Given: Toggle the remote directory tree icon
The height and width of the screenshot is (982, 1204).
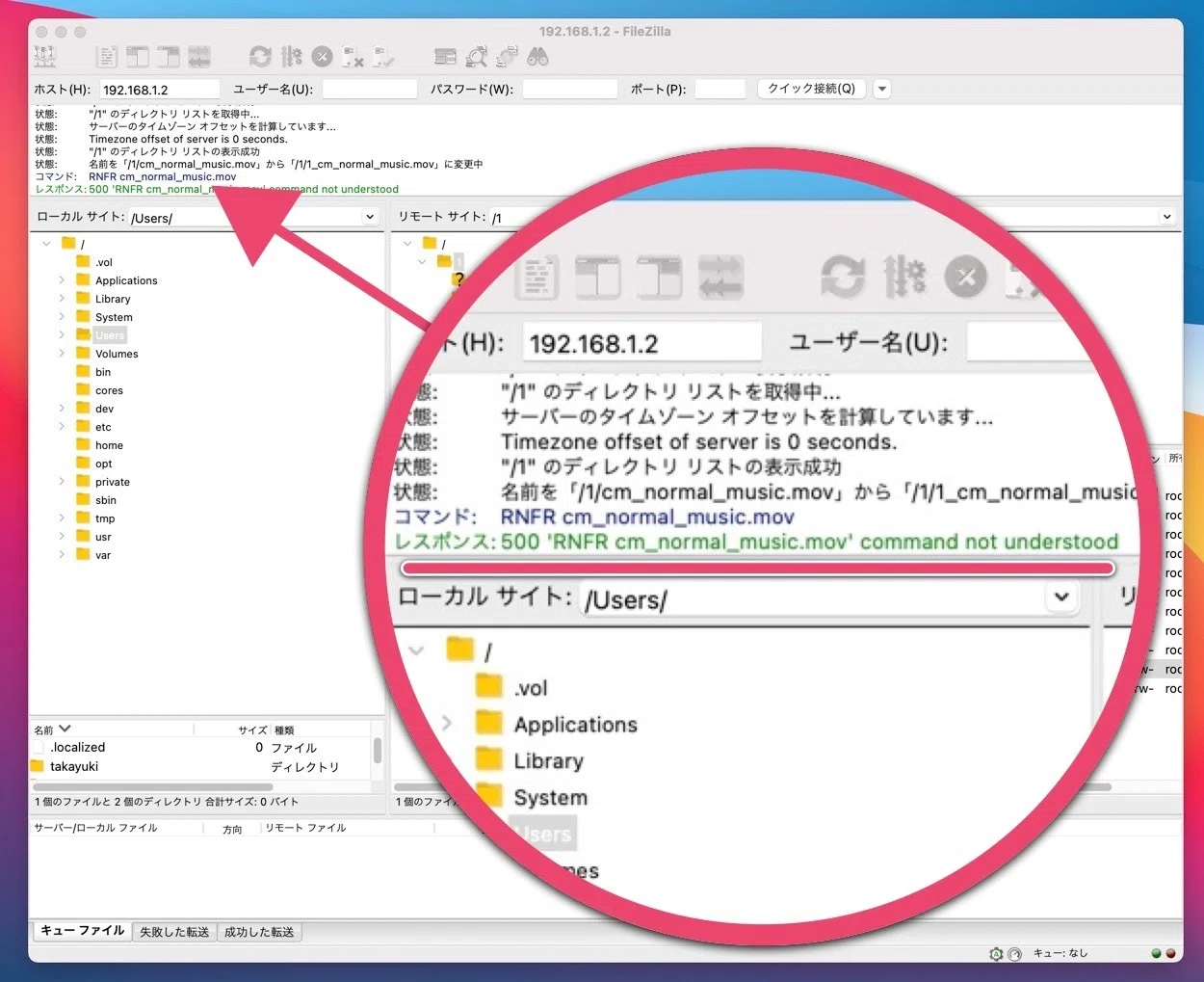Looking at the screenshot, I should point(169,57).
